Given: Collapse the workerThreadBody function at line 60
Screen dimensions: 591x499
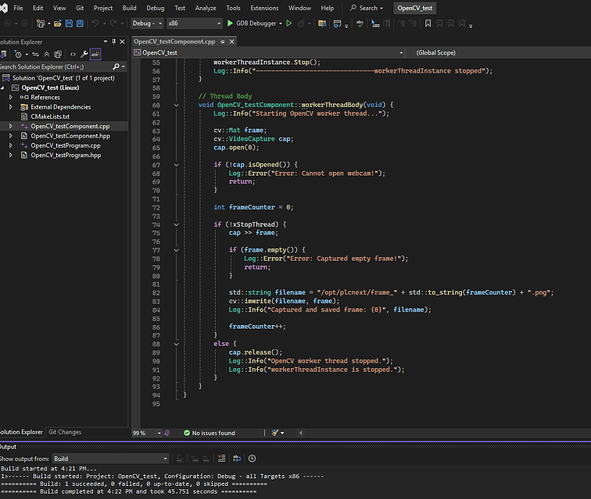Looking at the screenshot, I should 176,105.
